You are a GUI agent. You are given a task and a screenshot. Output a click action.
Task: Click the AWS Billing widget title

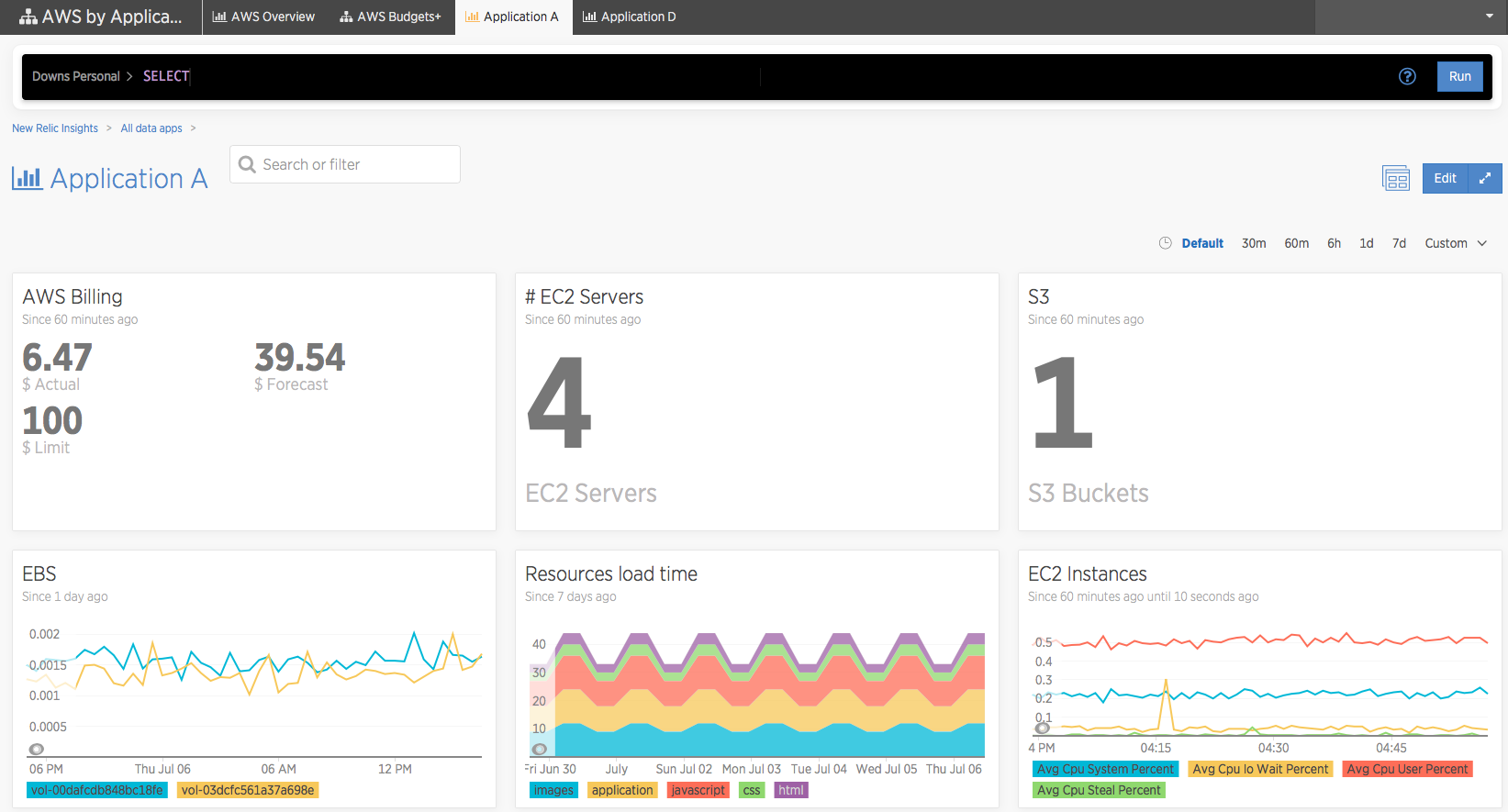tap(73, 296)
